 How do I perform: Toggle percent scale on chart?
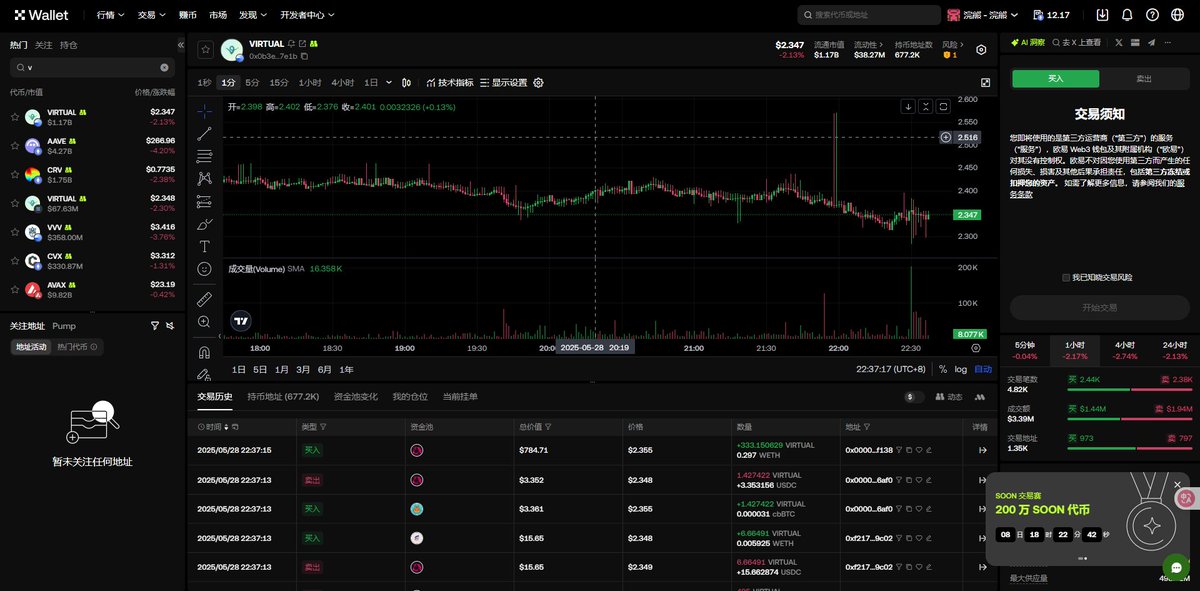click(x=942, y=369)
